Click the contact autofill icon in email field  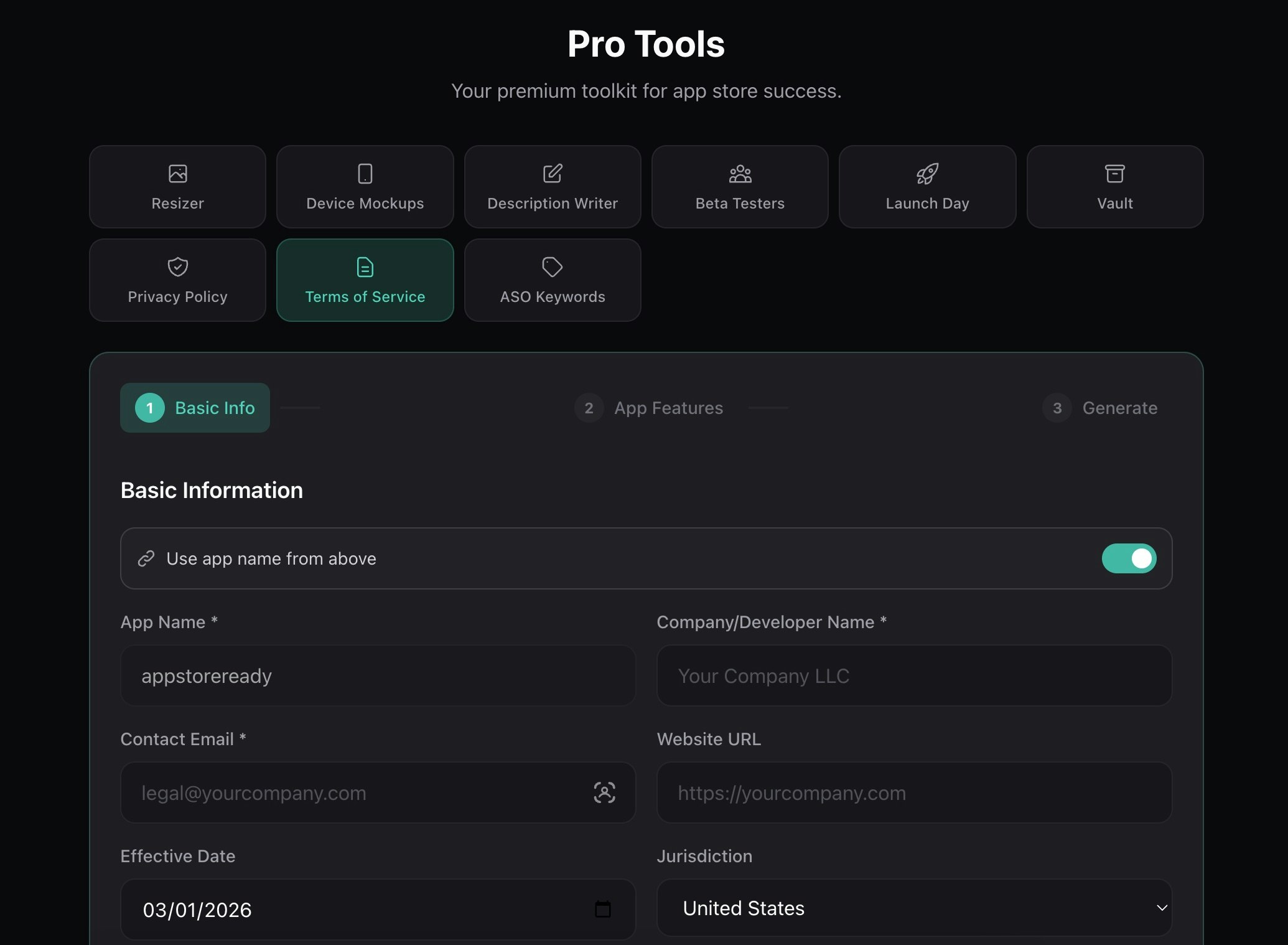pyautogui.click(x=604, y=792)
